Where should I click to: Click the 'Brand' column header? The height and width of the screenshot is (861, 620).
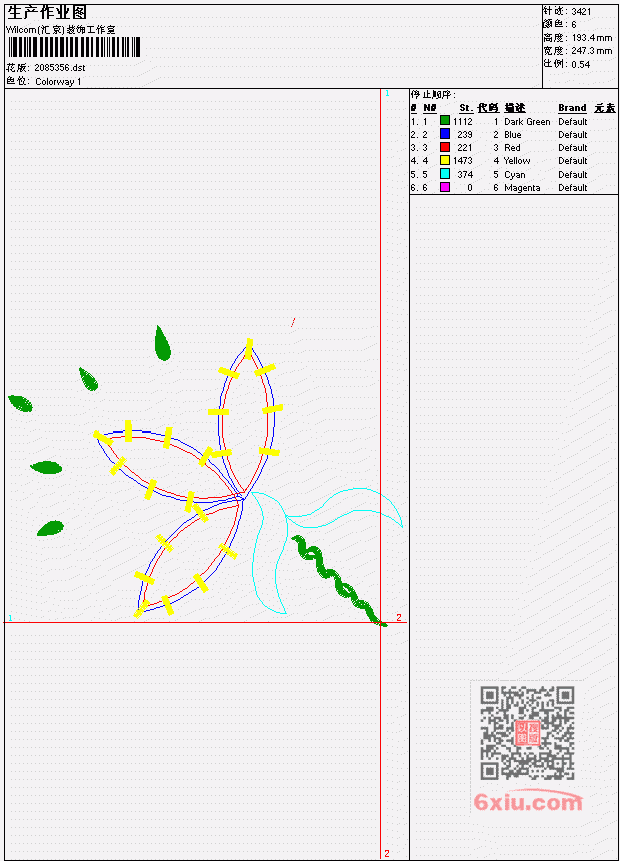click(572, 108)
